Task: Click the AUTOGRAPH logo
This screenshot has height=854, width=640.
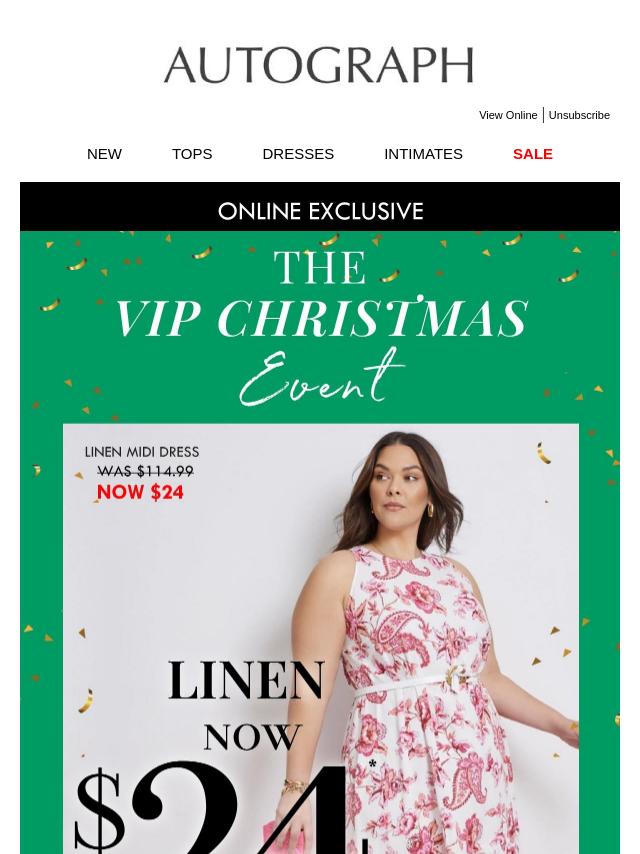Action: (x=319, y=65)
